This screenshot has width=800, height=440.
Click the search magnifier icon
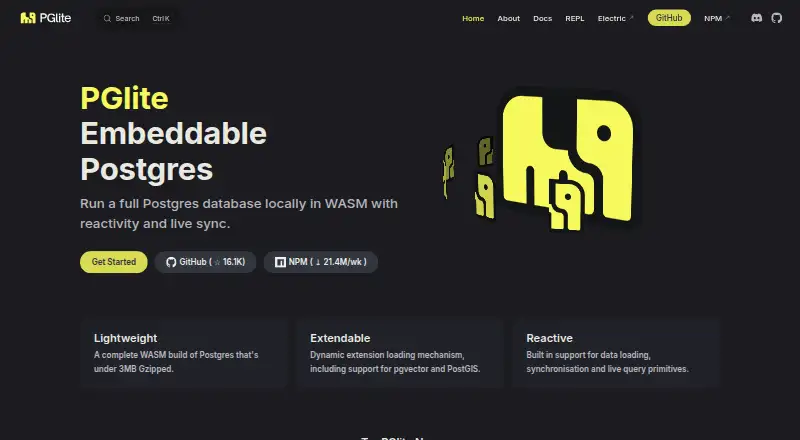(107, 18)
